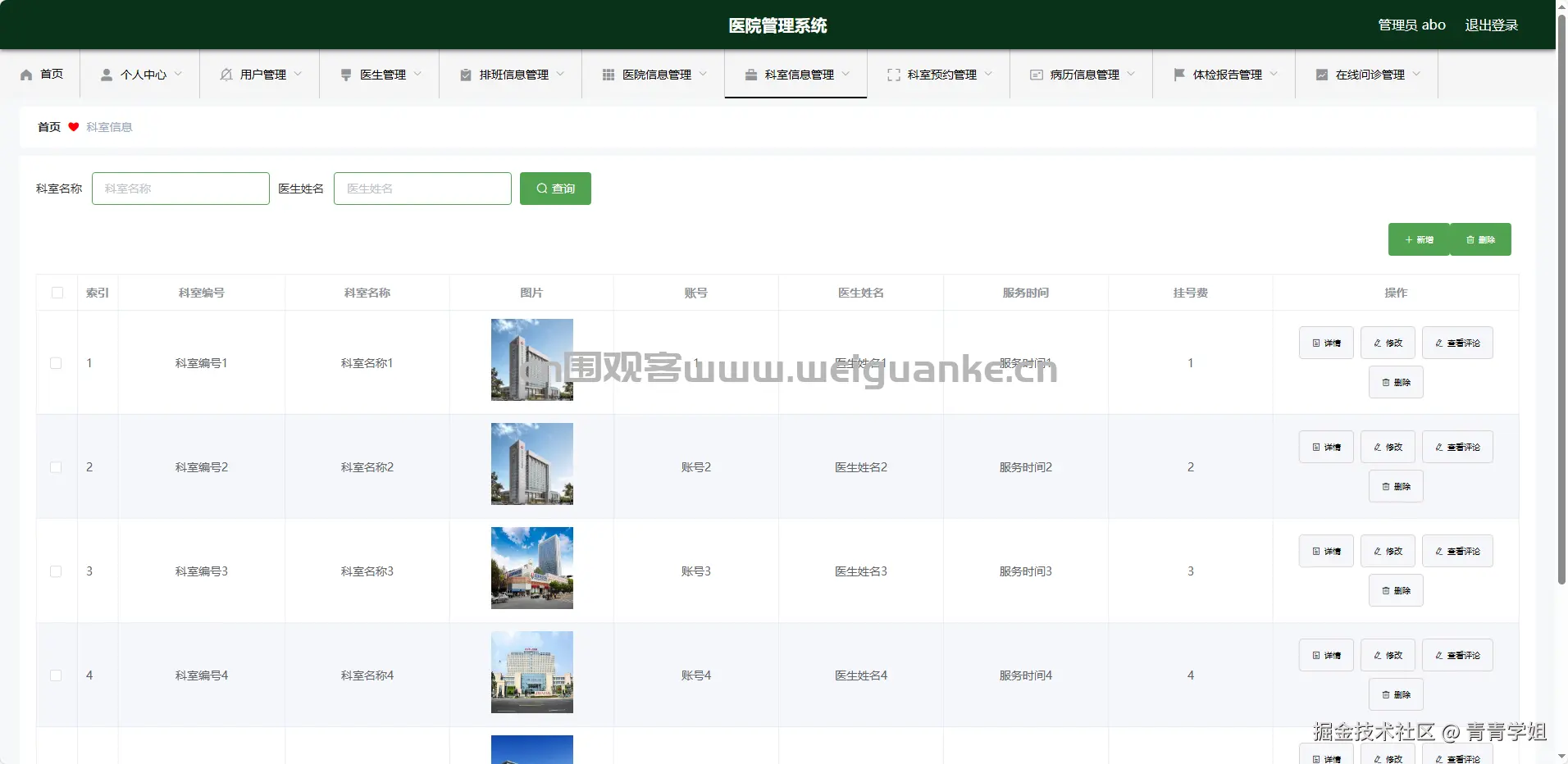The height and width of the screenshot is (764, 1568).
Task: Open the 排班信息管理 menu
Action: click(x=510, y=75)
